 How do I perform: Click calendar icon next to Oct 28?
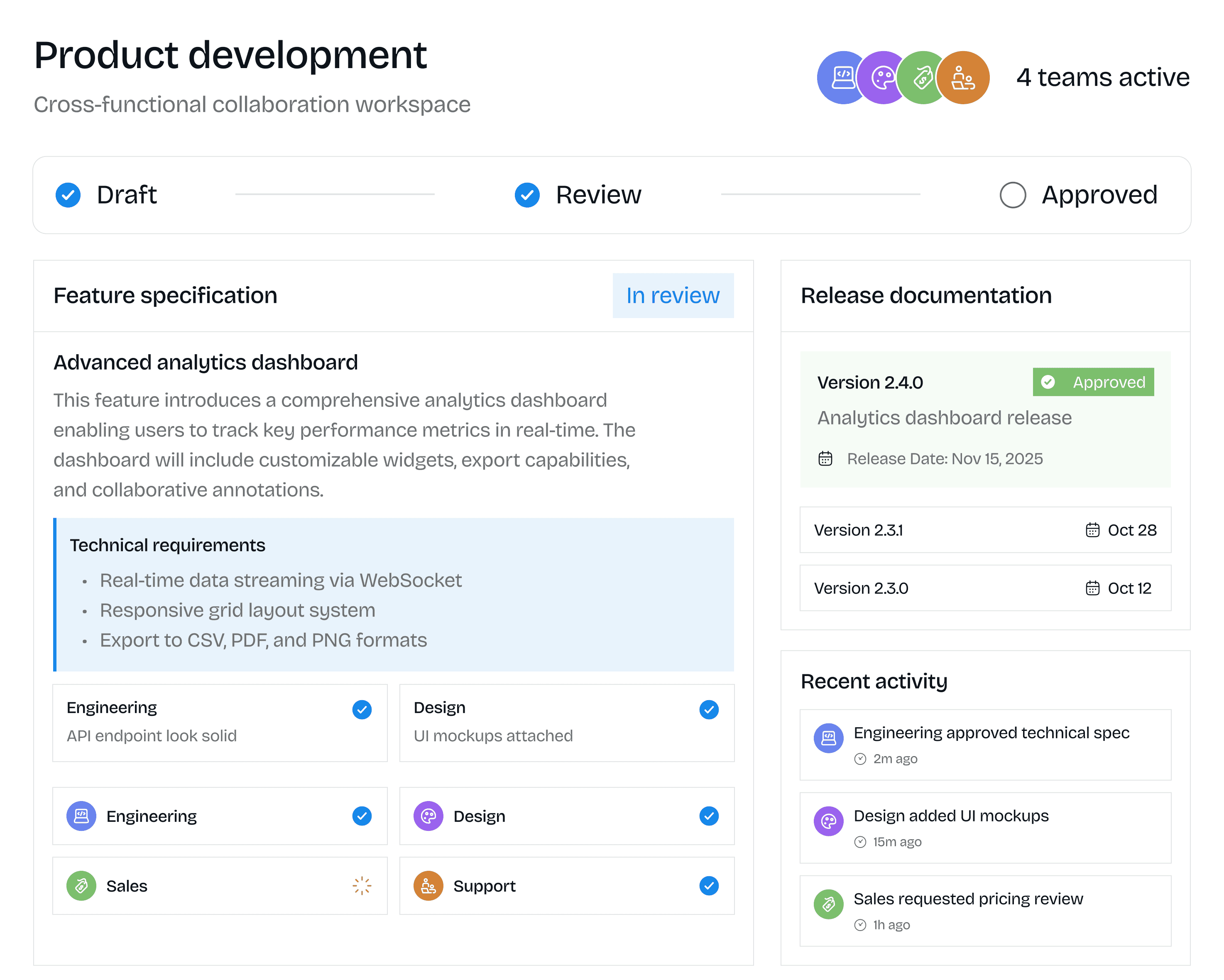pyautogui.click(x=1092, y=530)
